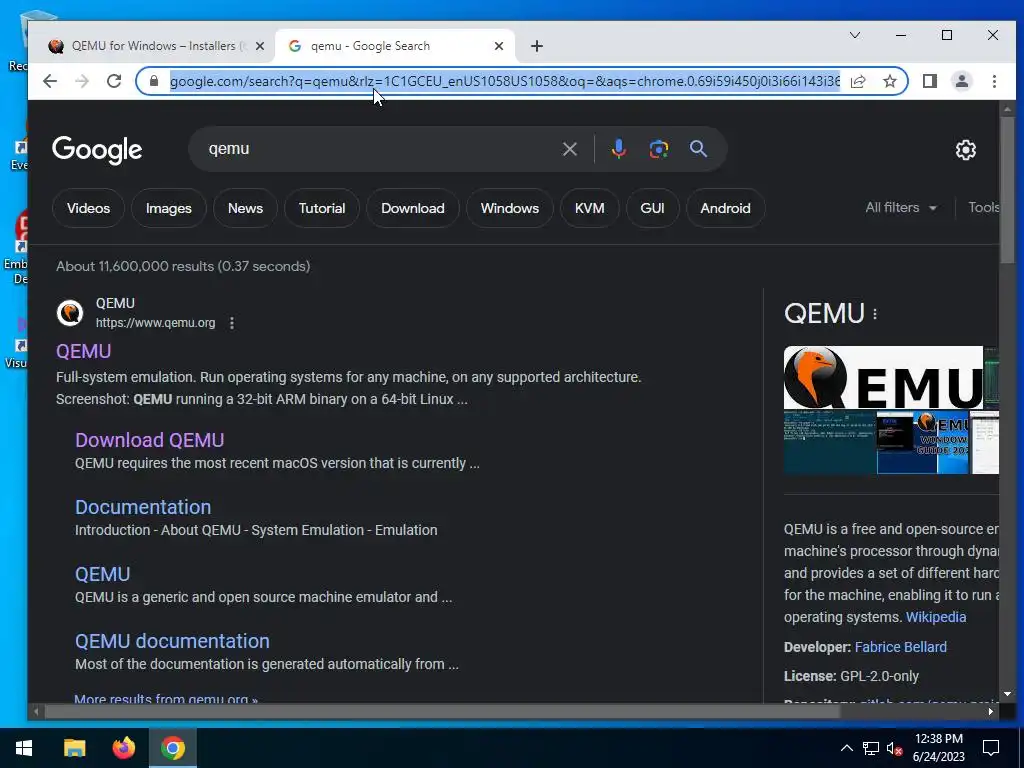The height and width of the screenshot is (768, 1024).
Task: Open the Tools search options
Action: pos(984,208)
